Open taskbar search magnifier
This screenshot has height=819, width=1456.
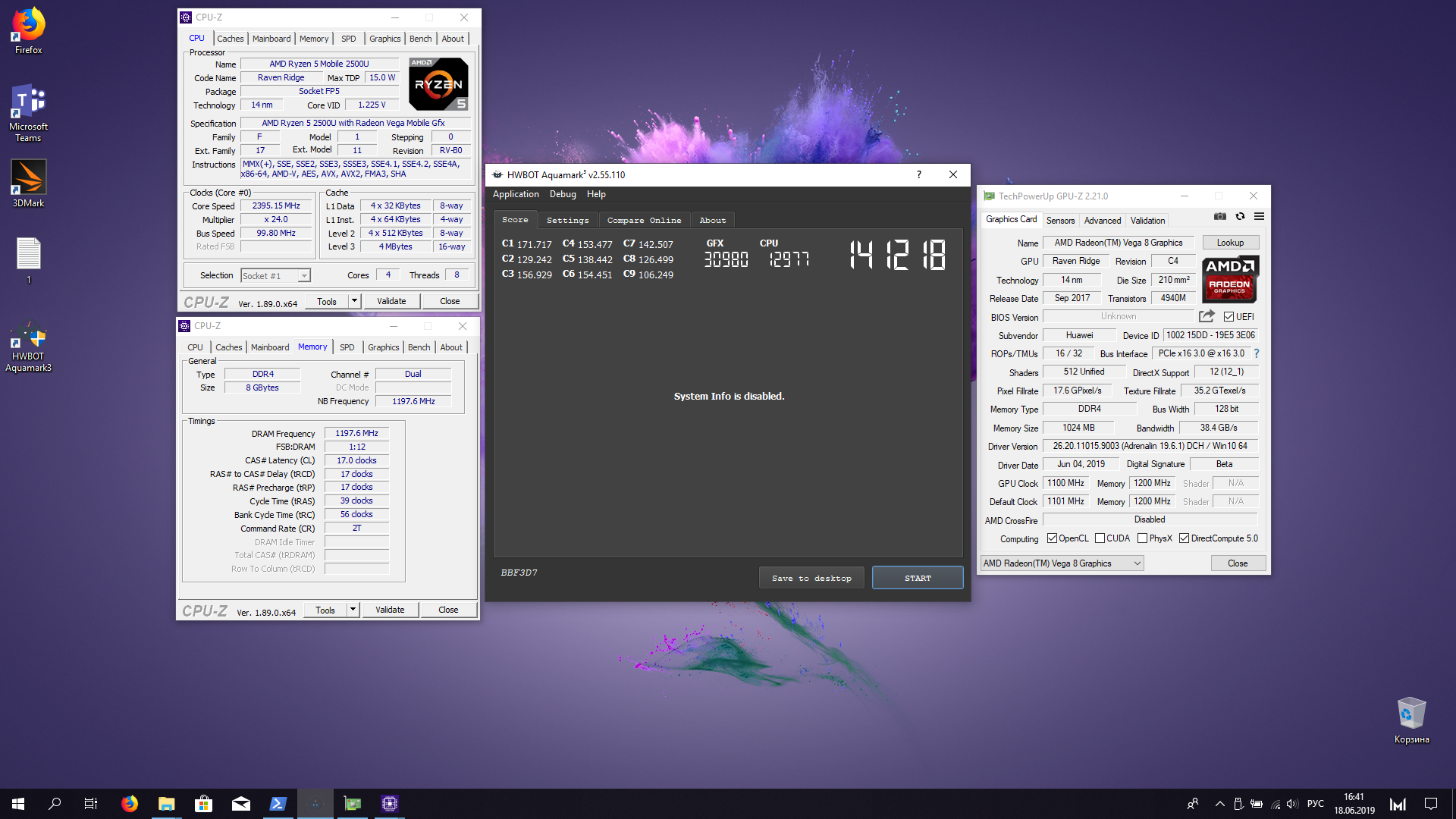(x=55, y=804)
